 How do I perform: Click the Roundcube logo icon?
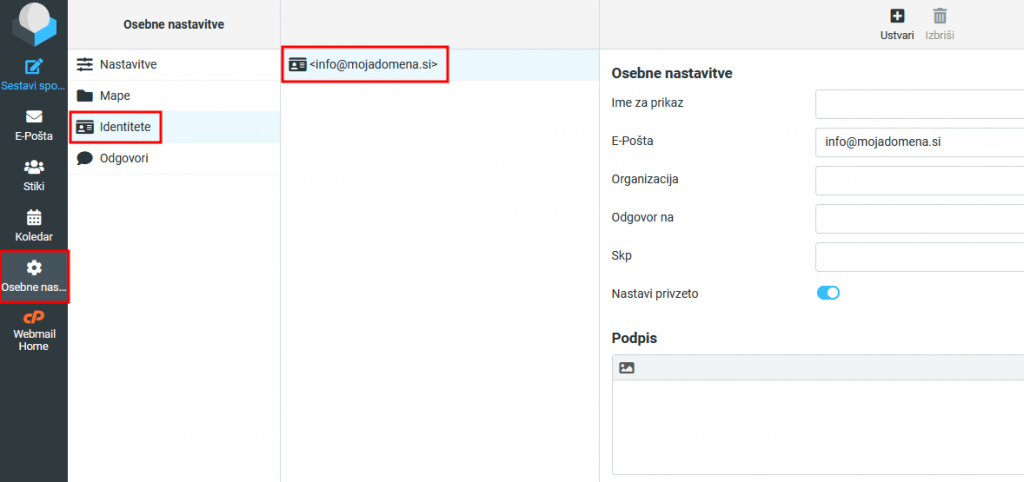33,24
